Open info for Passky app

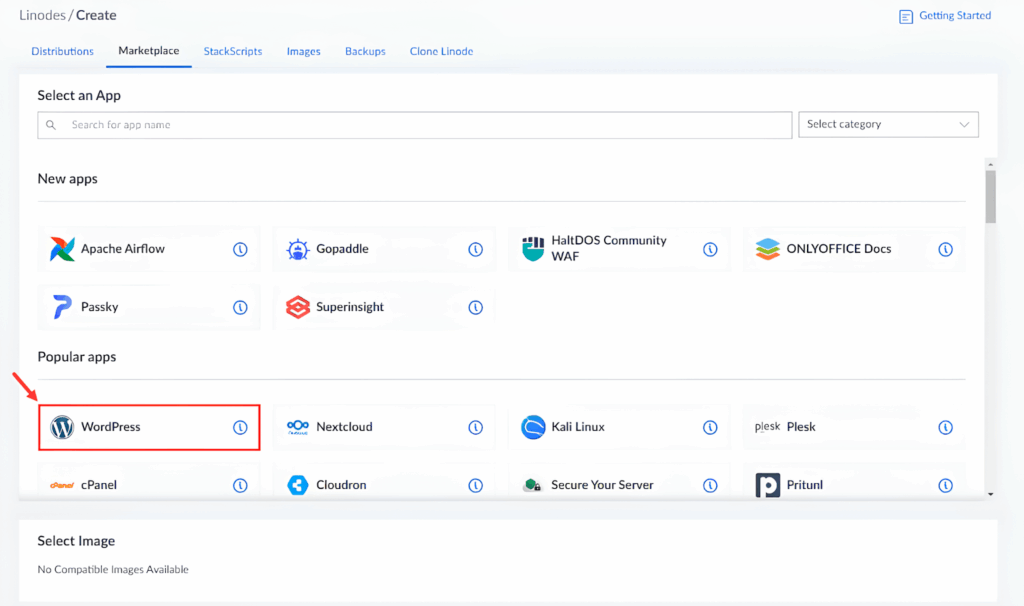240,307
